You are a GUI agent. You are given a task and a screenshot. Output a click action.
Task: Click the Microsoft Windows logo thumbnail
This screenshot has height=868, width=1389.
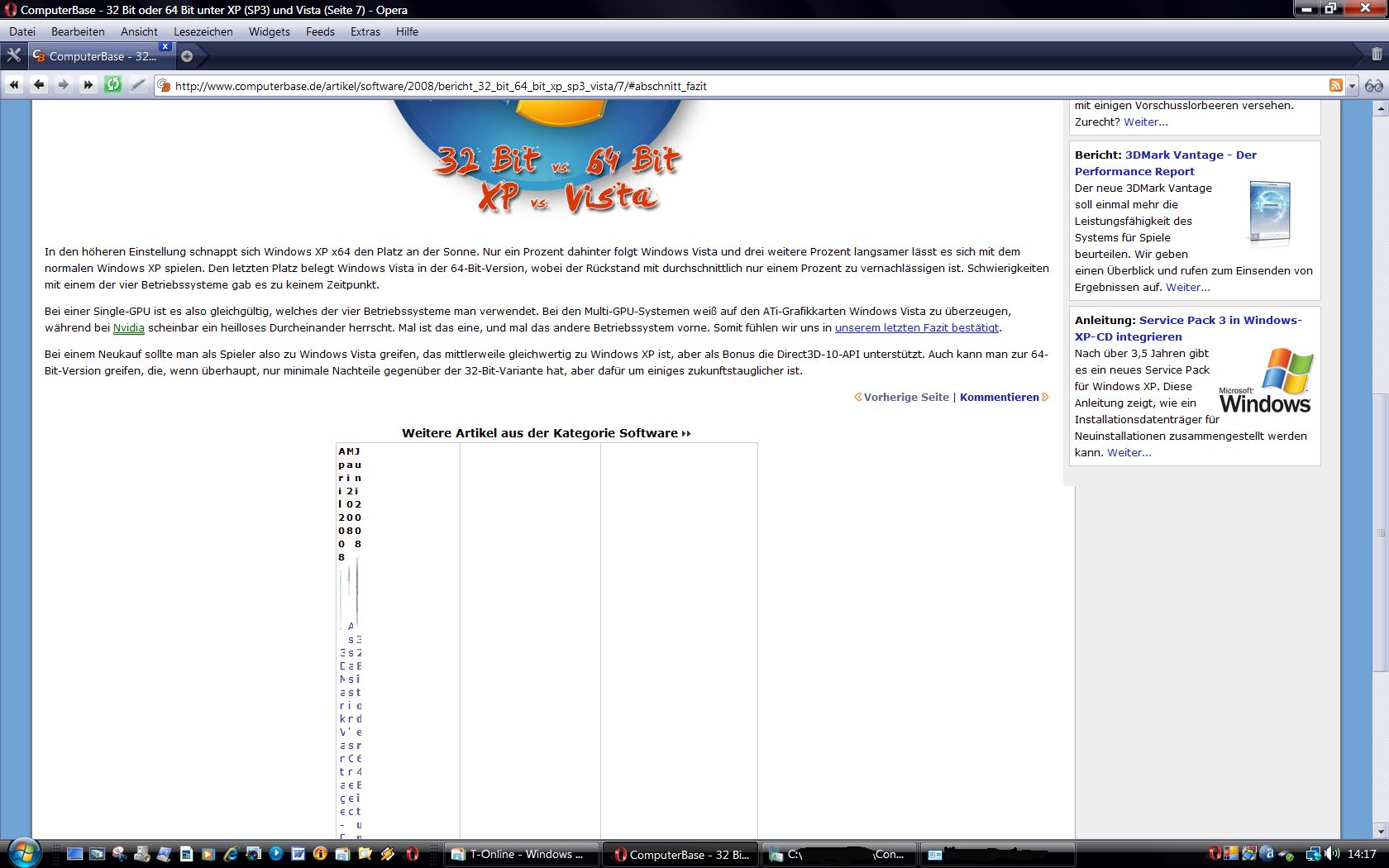pos(1265,380)
